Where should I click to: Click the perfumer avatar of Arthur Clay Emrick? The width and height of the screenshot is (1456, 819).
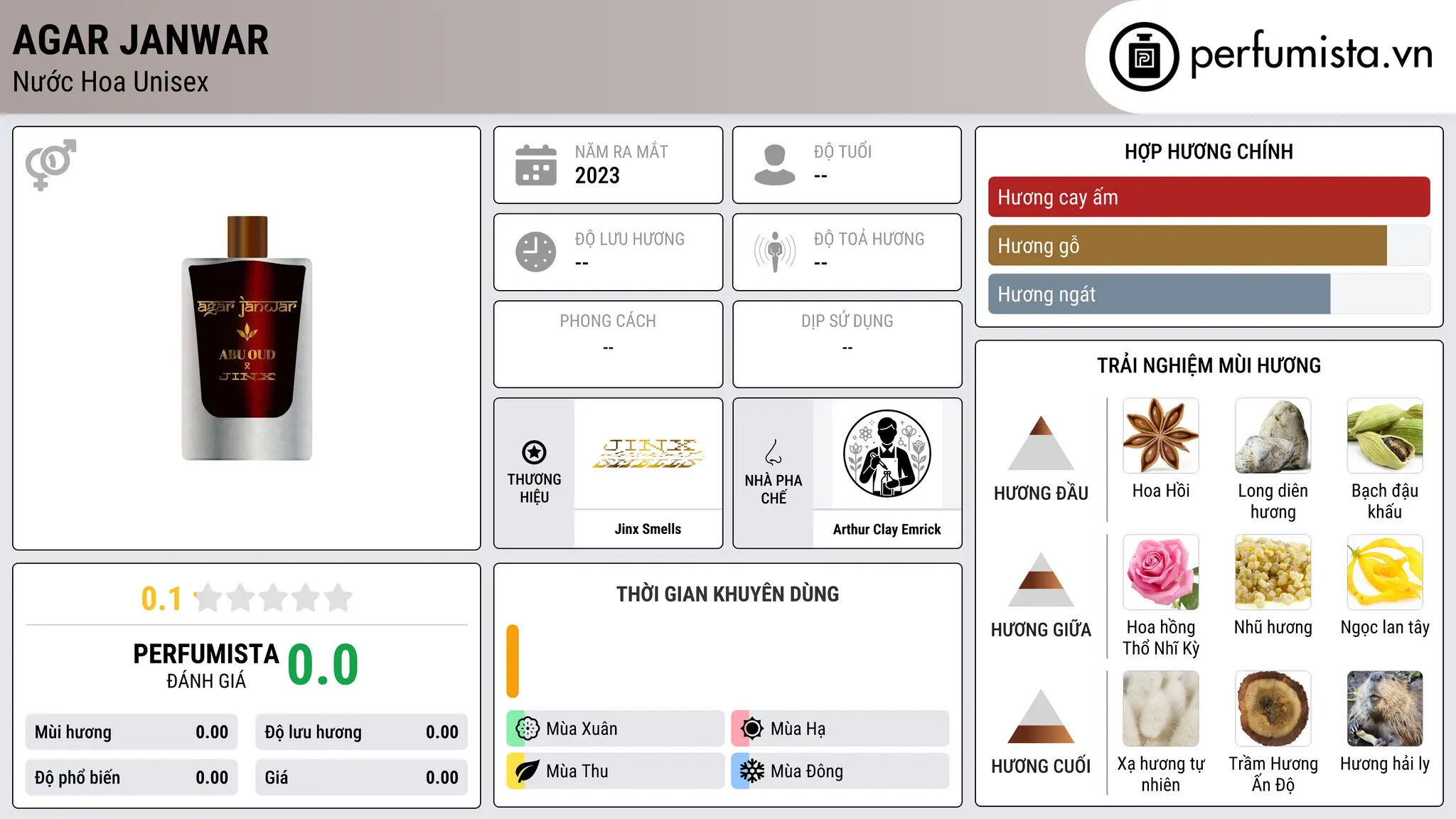click(x=887, y=454)
